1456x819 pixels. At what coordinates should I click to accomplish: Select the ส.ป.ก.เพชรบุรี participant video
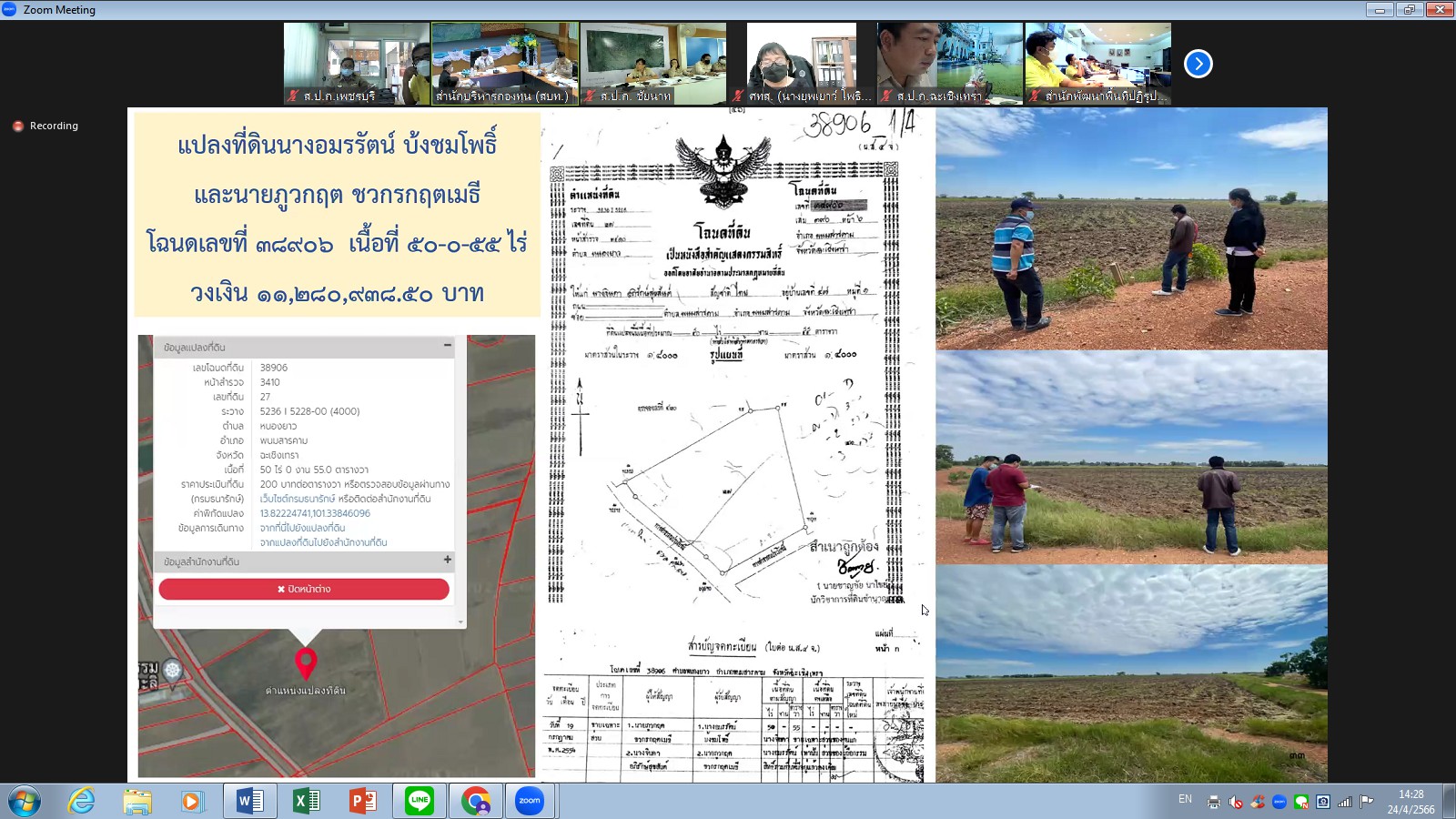click(x=357, y=64)
